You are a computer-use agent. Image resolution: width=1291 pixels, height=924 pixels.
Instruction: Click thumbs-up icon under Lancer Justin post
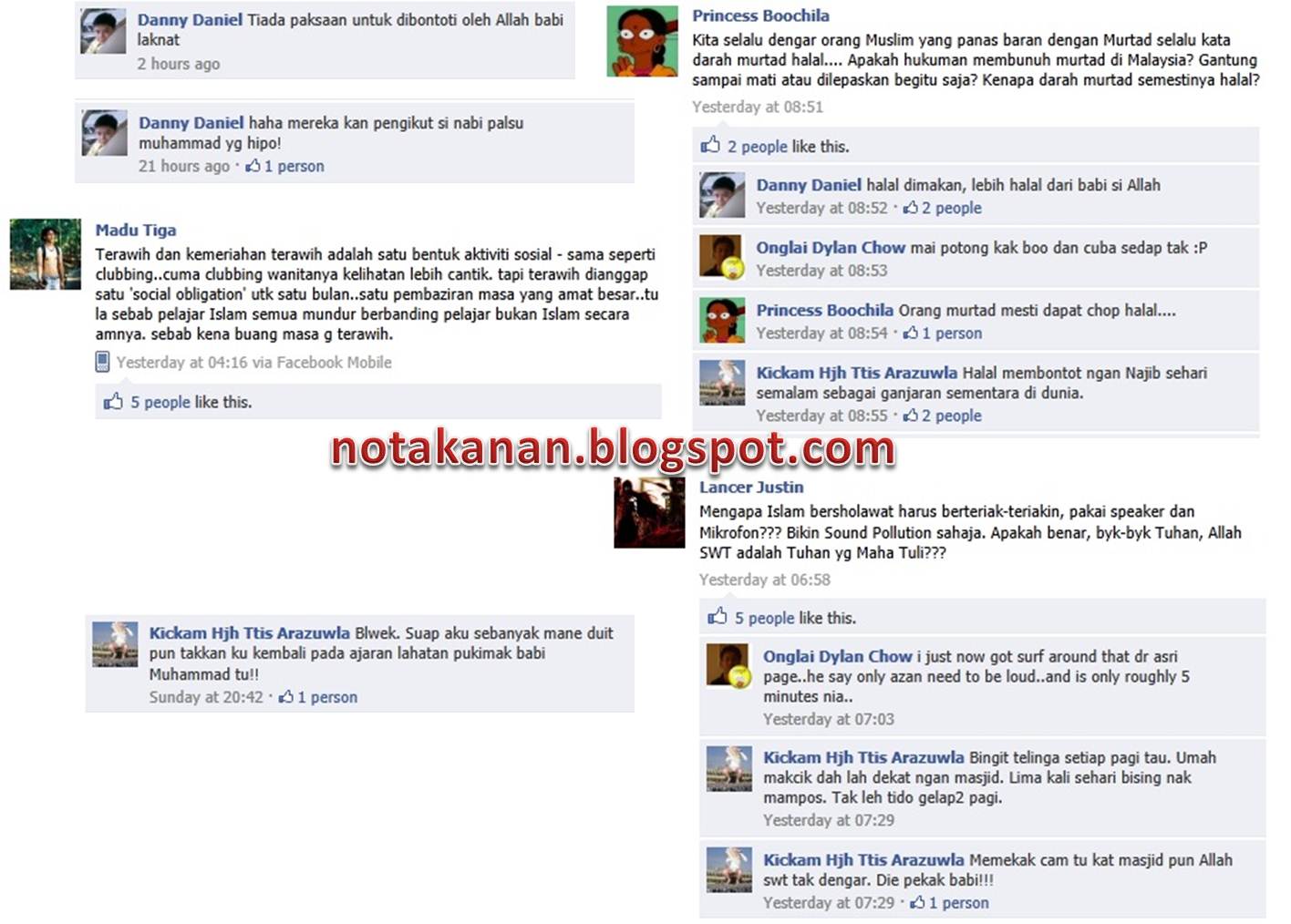(x=718, y=617)
